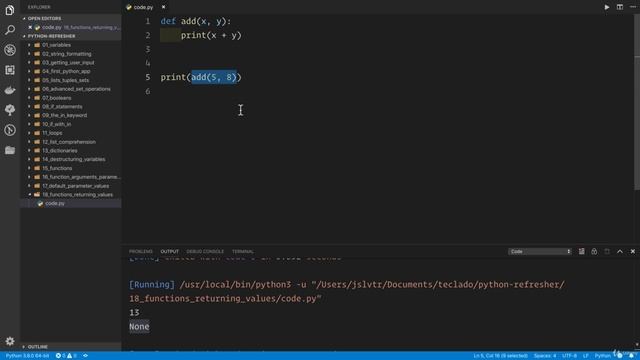Open the Source Control git icon view

point(10,130)
